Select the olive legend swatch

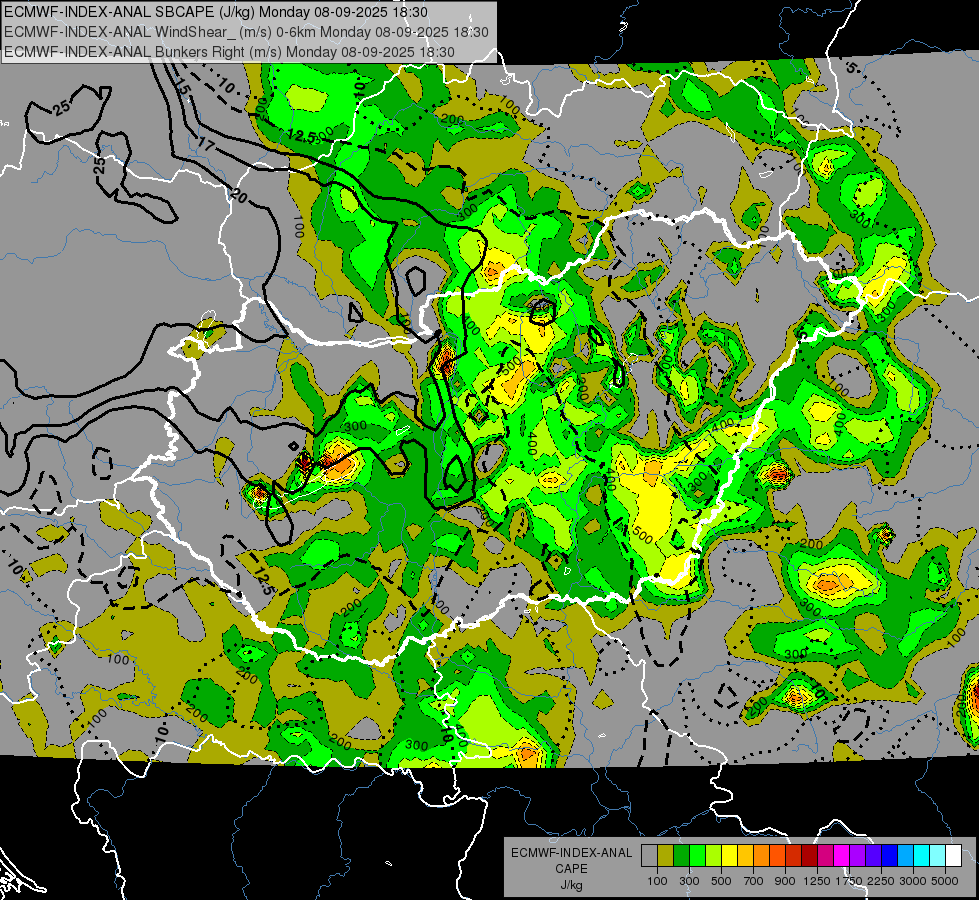pyautogui.click(x=666, y=856)
